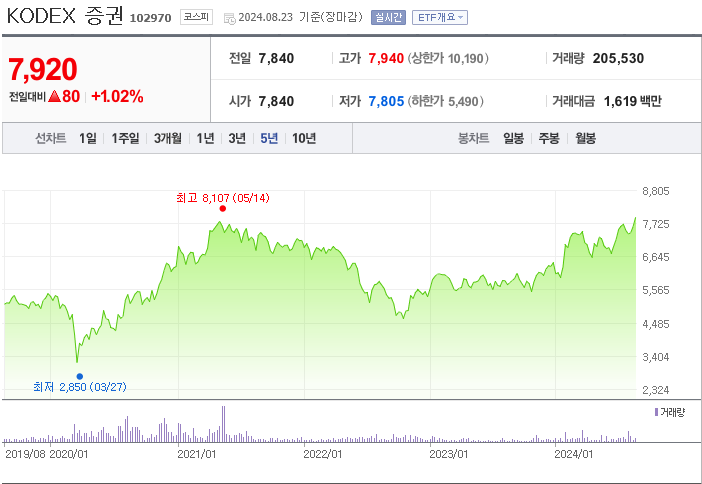
Task: Click the 8,805 y-axis label
Action: (656, 191)
